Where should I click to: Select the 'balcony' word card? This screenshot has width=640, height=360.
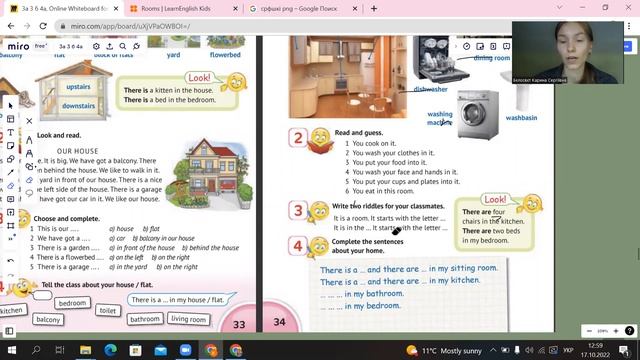click(x=48, y=319)
